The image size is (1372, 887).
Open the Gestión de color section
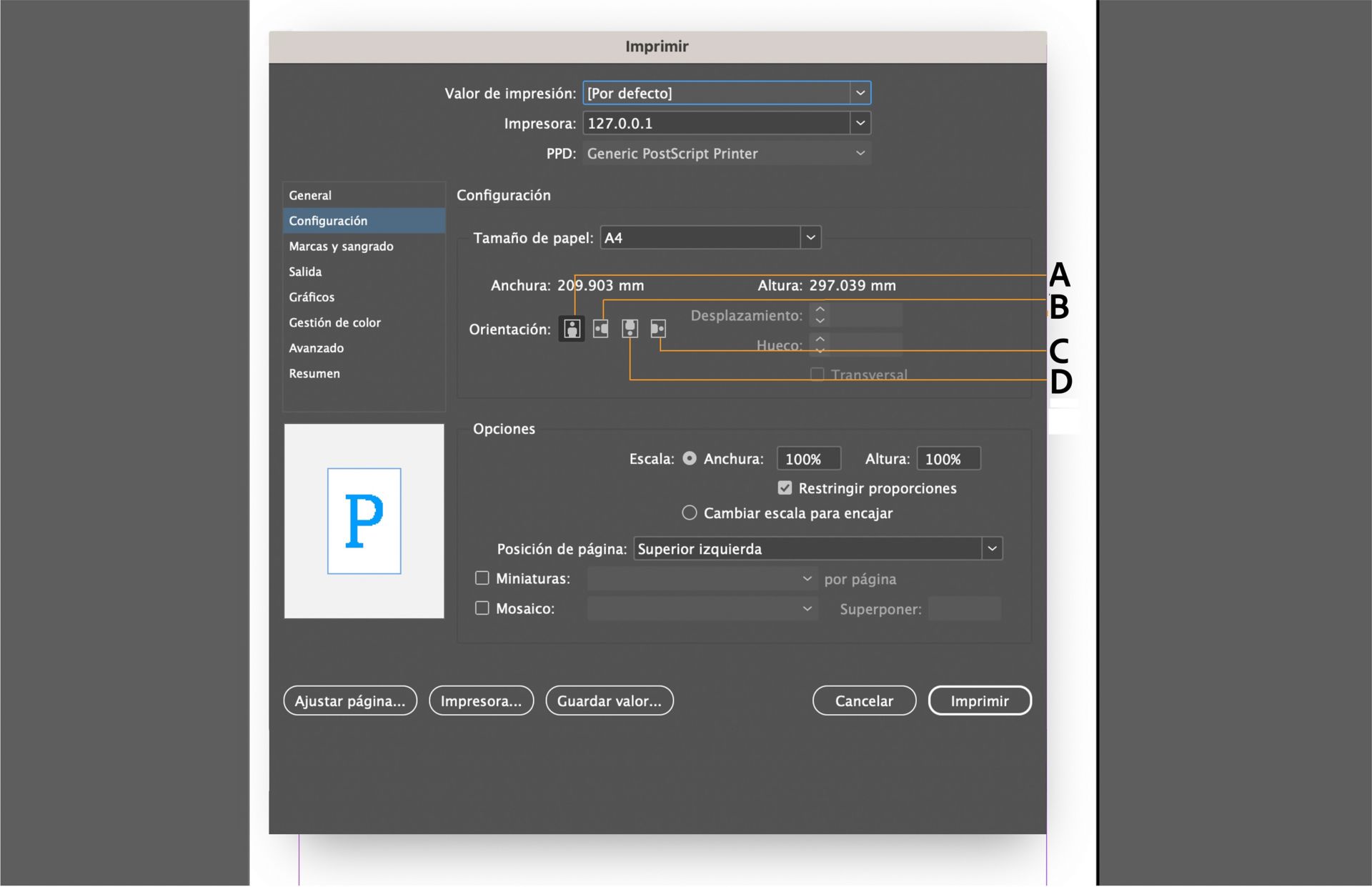click(x=335, y=322)
